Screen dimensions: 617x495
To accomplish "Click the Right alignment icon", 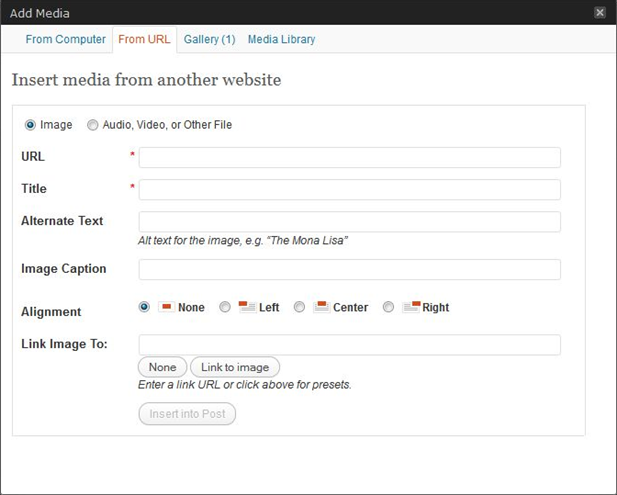I will (411, 307).
